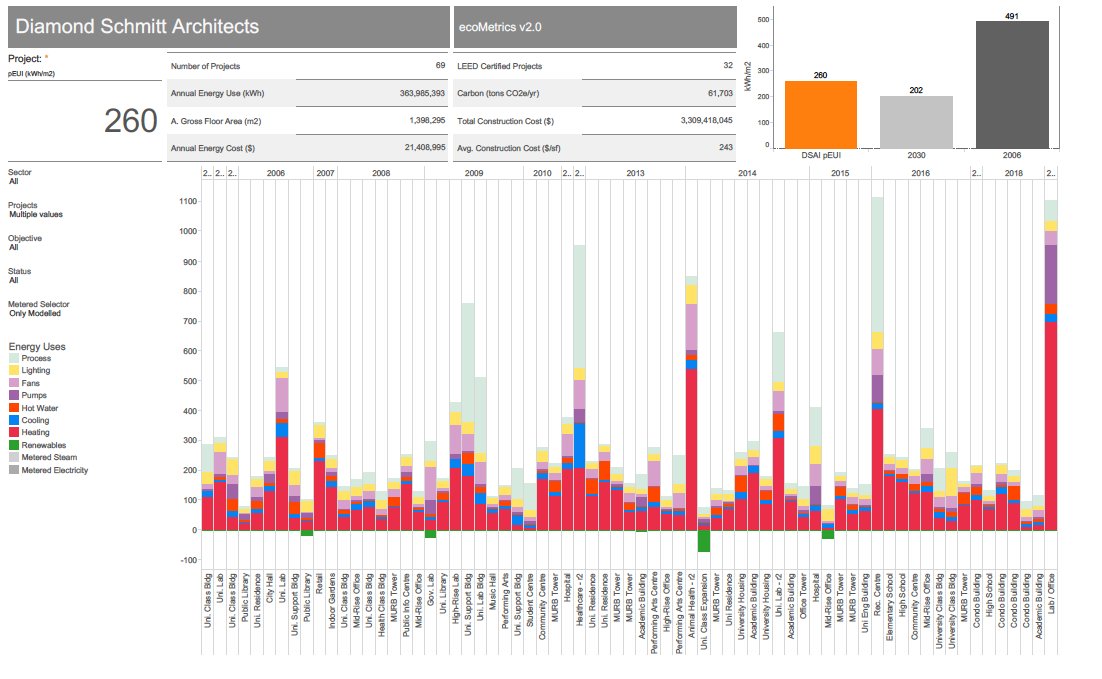
Task: Select the Student Centre axis label
Action: click(x=530, y=601)
